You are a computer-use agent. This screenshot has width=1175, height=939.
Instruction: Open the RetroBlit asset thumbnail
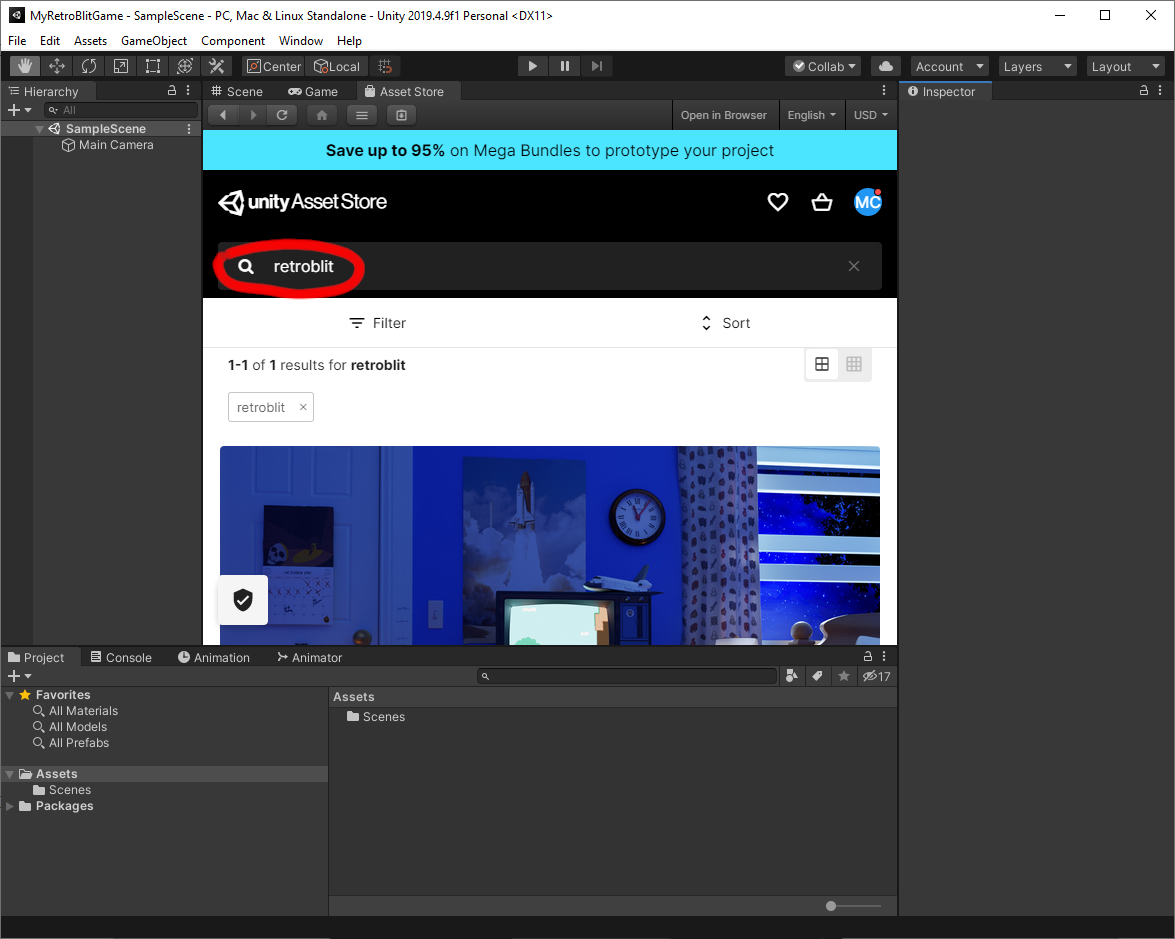(x=550, y=545)
